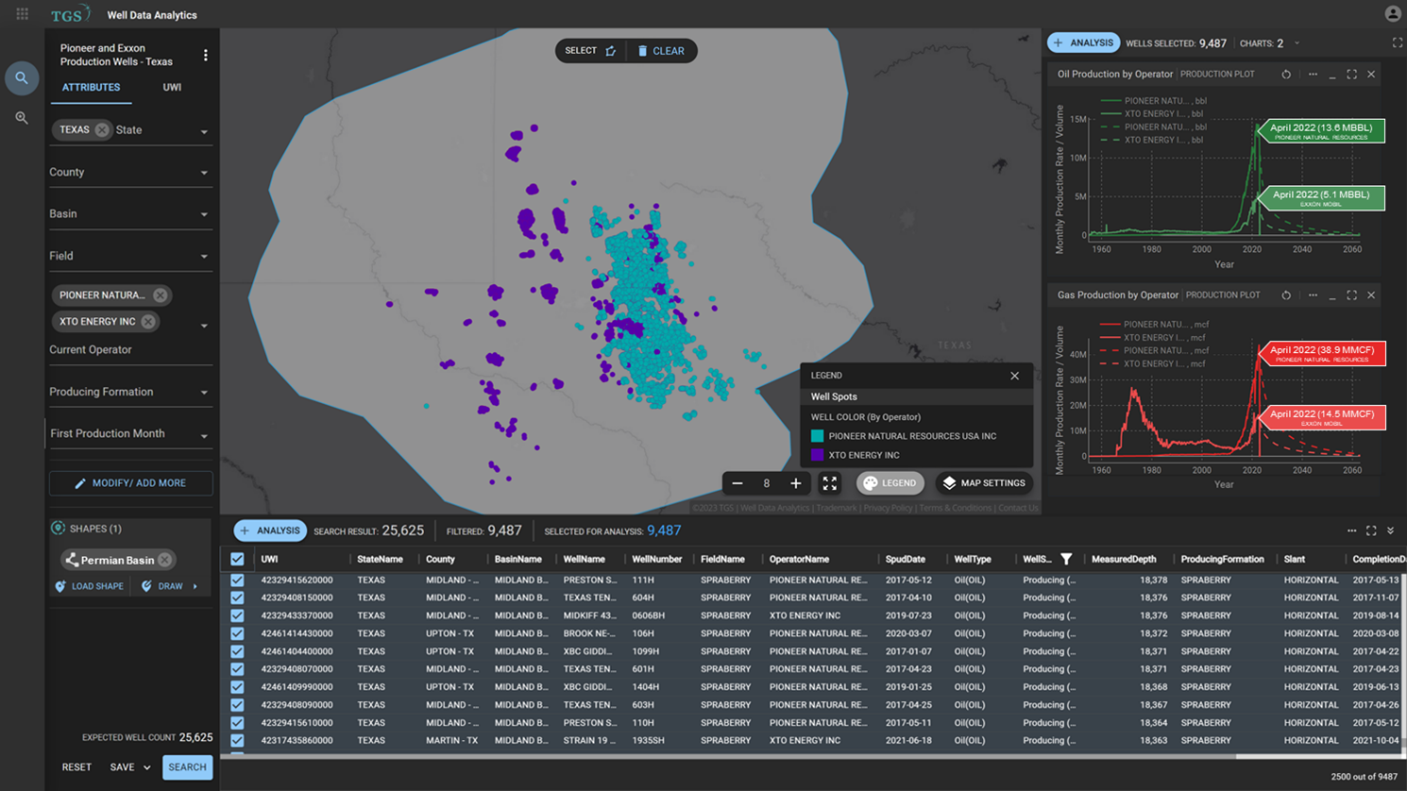Uncheck row with UWI 42461404400000
Image resolution: width=1407 pixels, height=791 pixels.
pyautogui.click(x=237, y=651)
